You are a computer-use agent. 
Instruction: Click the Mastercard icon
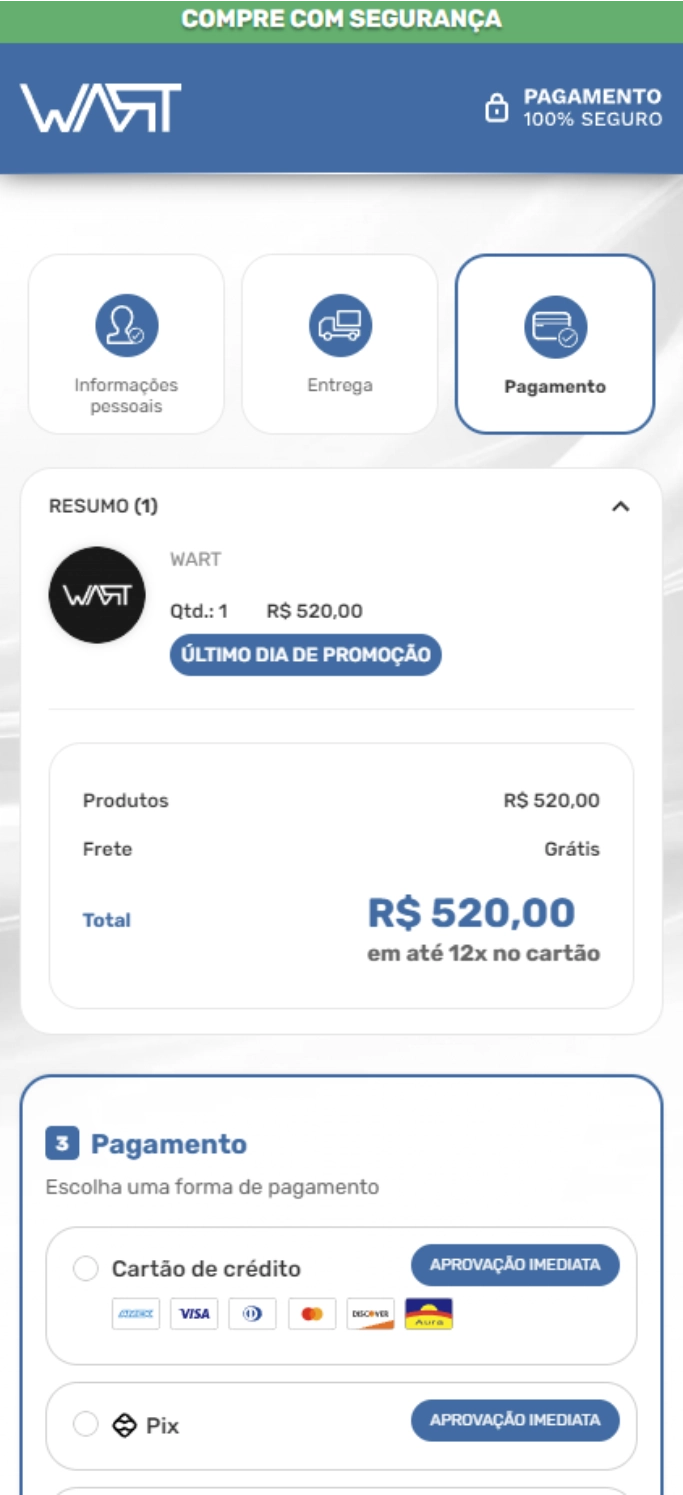point(312,1314)
